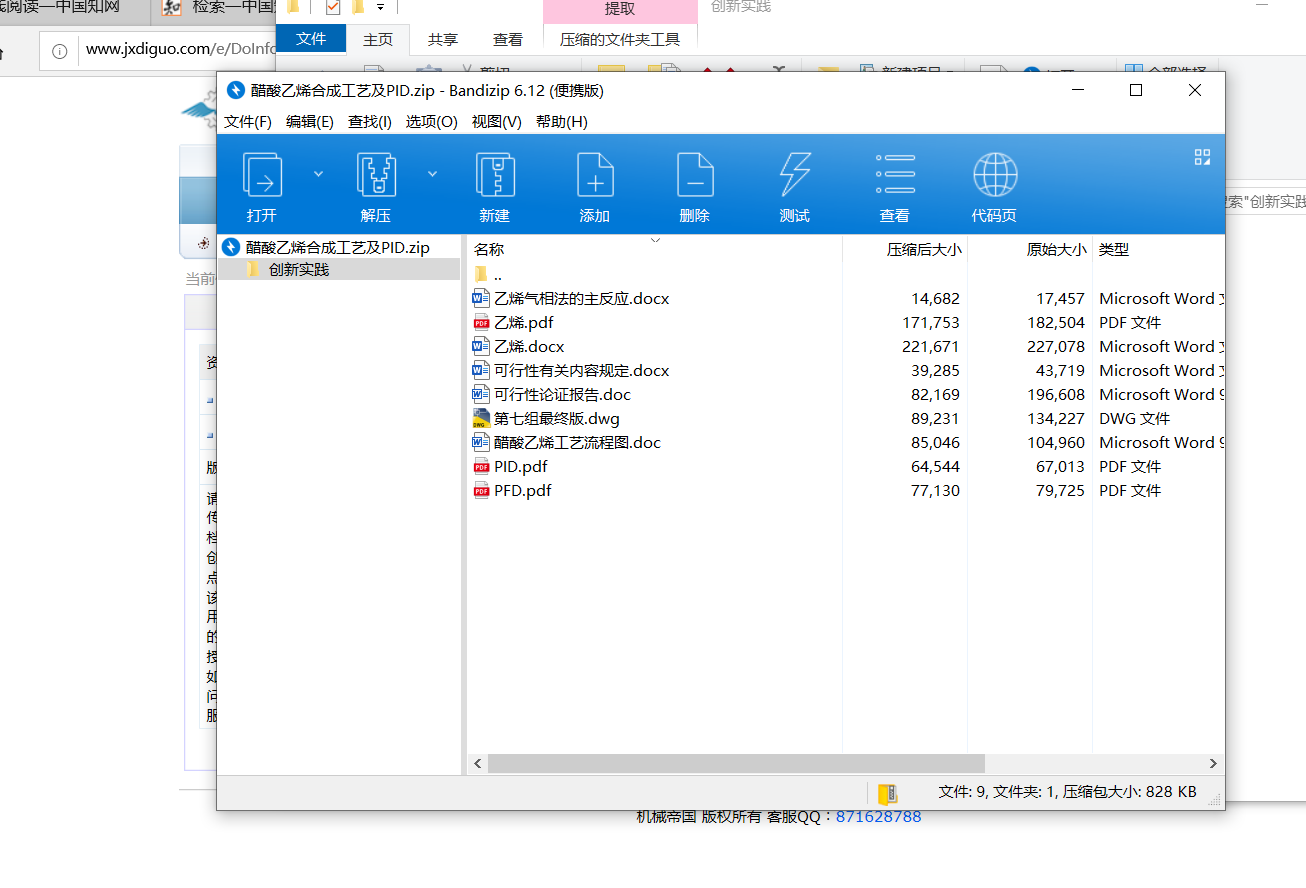The height and width of the screenshot is (888, 1306).
Task: Open the quick access toolbar dropdown in File Explorer
Action: coord(381,8)
